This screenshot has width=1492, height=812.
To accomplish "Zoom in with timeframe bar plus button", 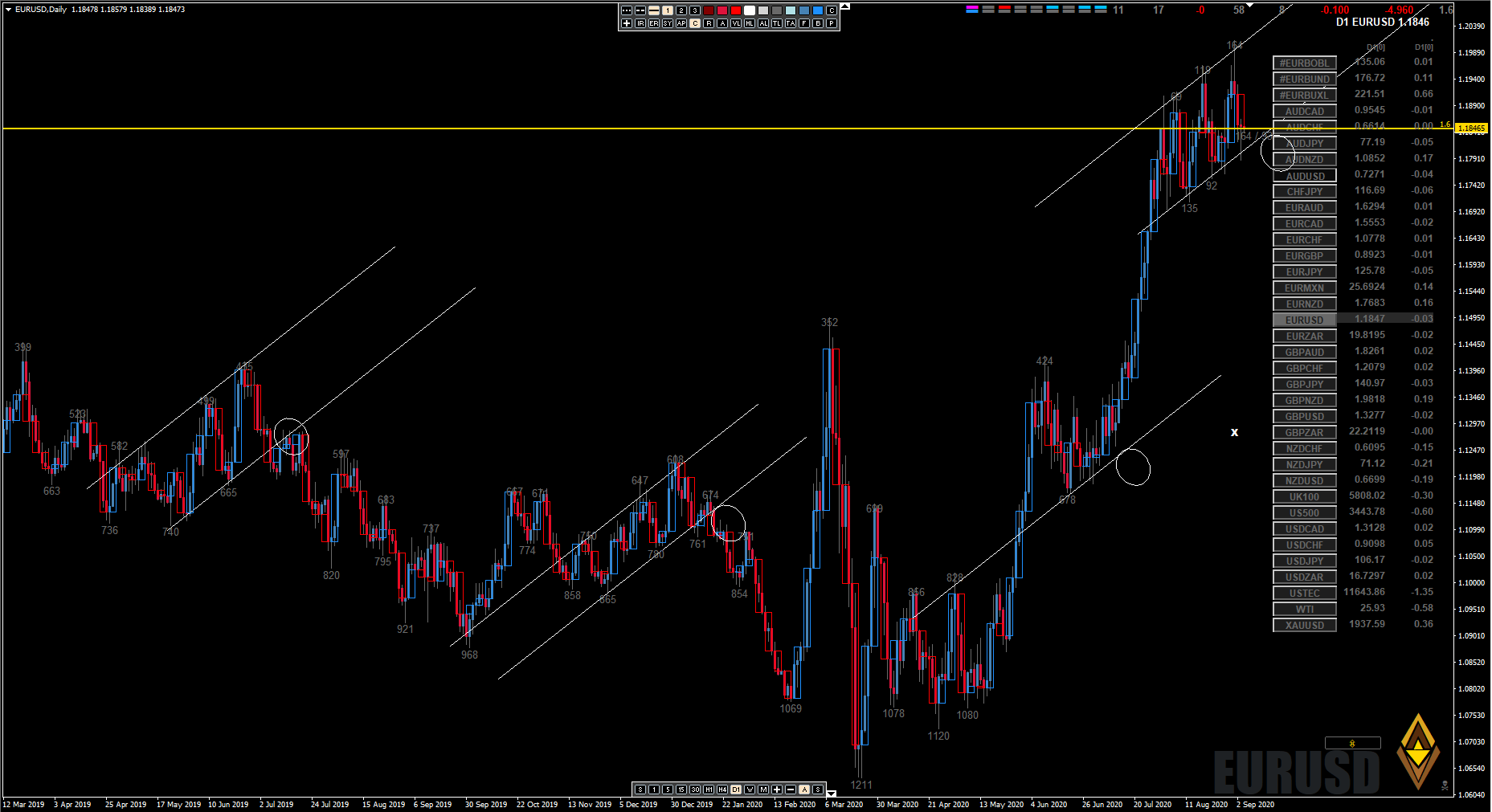I will click(777, 790).
